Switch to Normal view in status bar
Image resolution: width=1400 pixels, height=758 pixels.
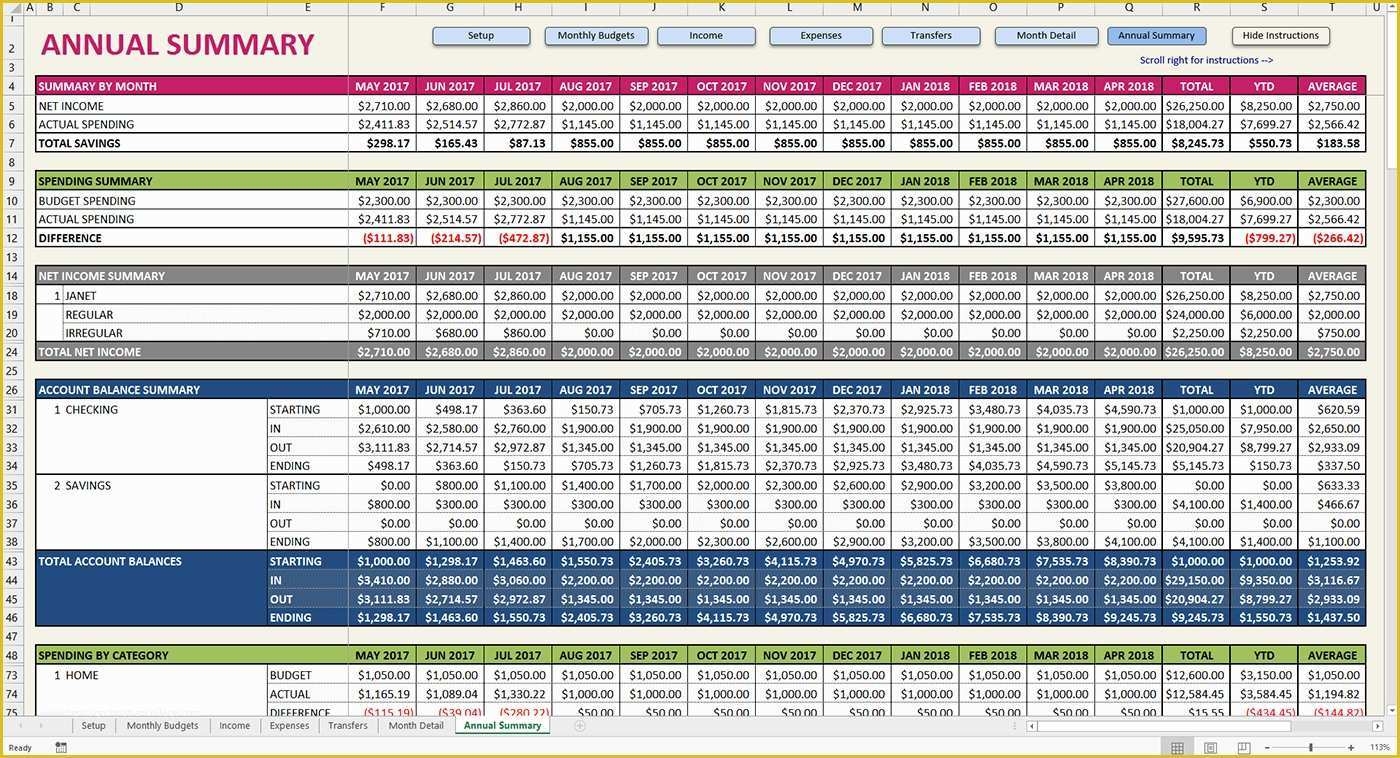pyautogui.click(x=1177, y=747)
